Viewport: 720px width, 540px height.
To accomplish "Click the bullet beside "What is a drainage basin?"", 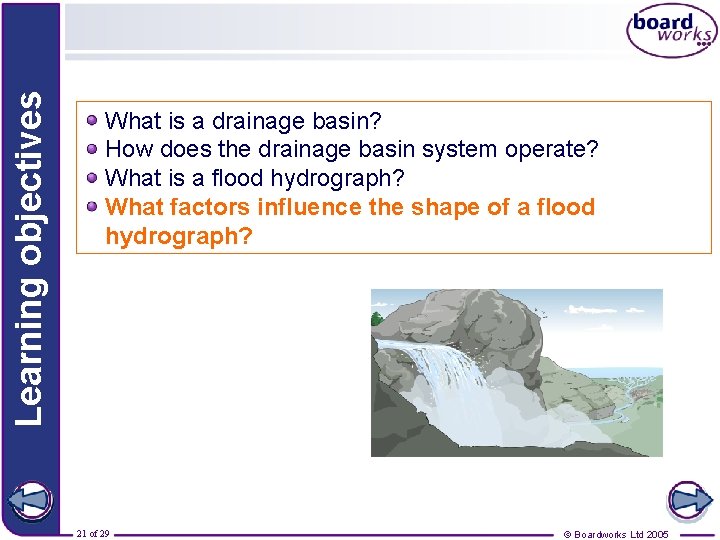I will point(92,120).
